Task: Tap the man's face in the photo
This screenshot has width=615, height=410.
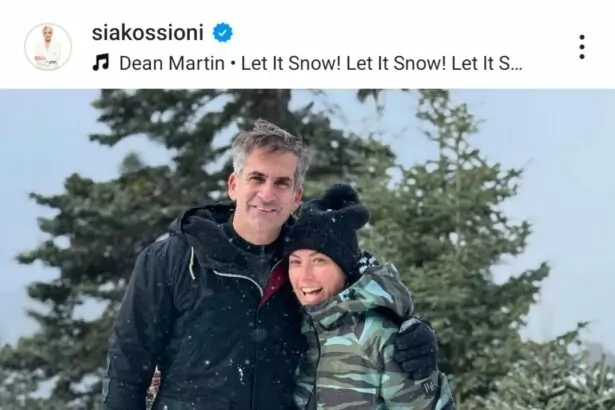Action: coord(266,184)
